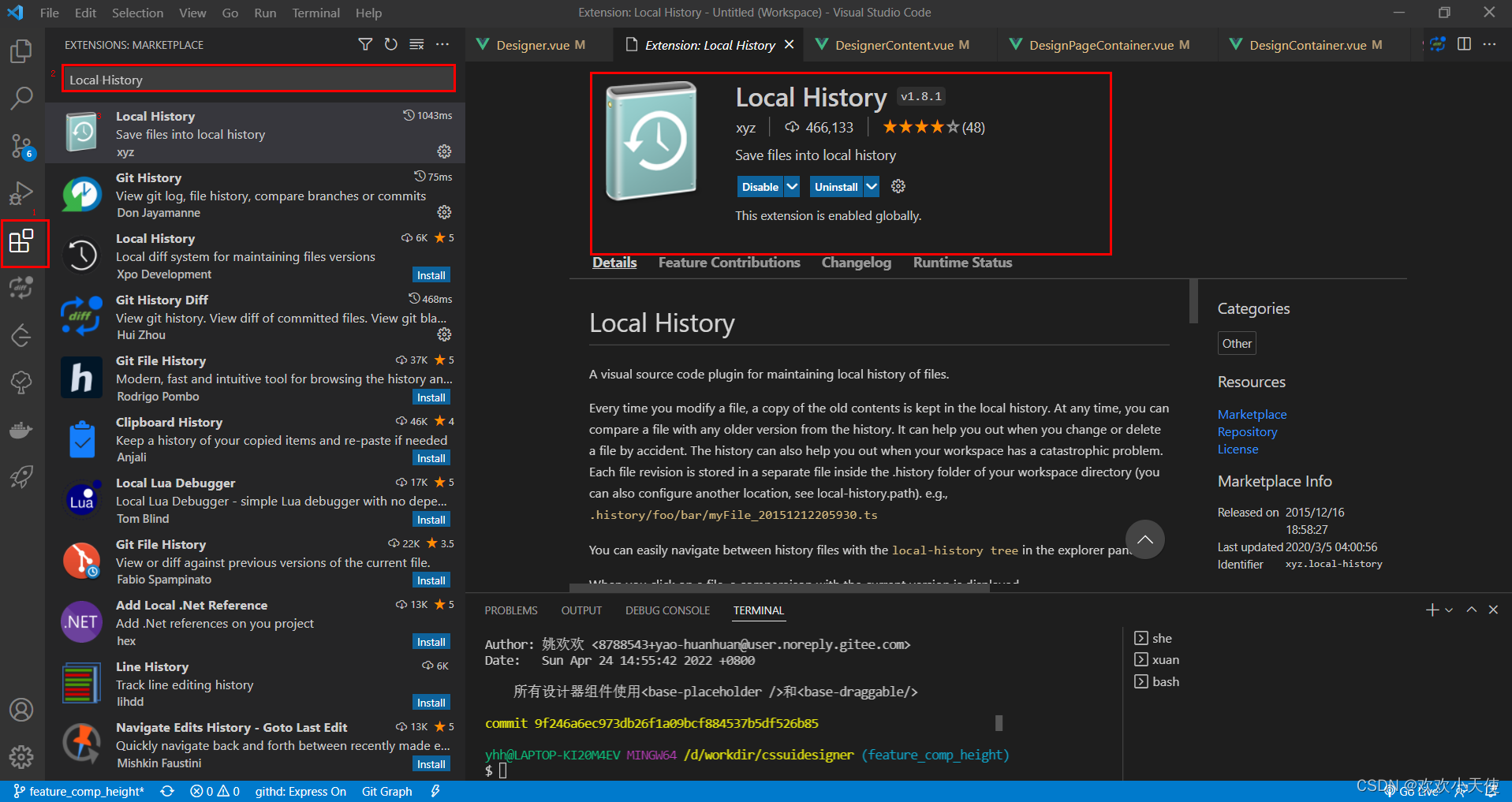Open the Extensions view icon
The height and width of the screenshot is (802, 1512).
click(21, 241)
